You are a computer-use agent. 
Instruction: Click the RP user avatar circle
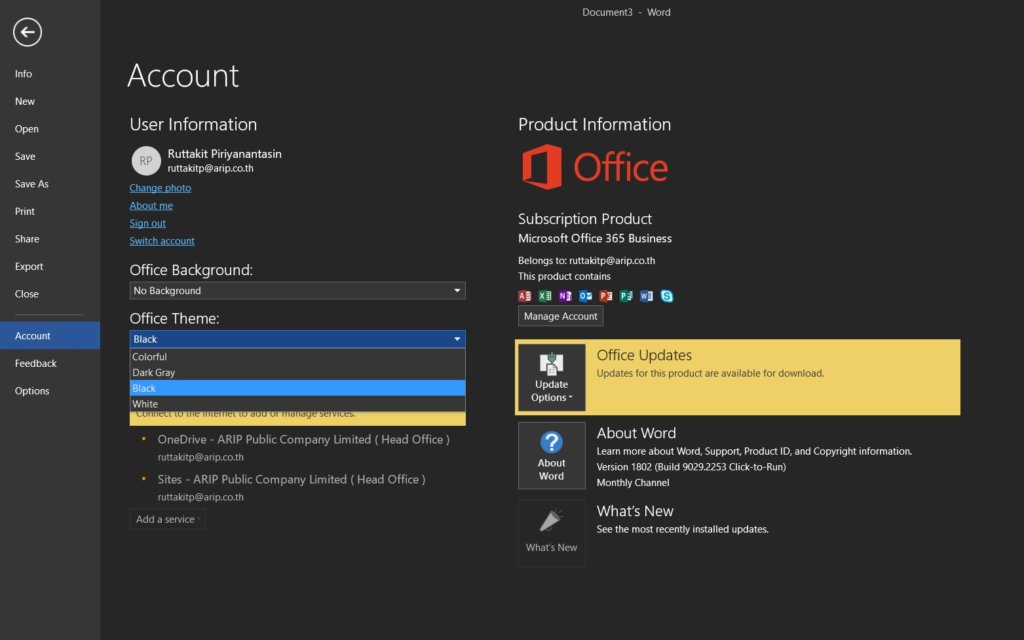(146, 160)
